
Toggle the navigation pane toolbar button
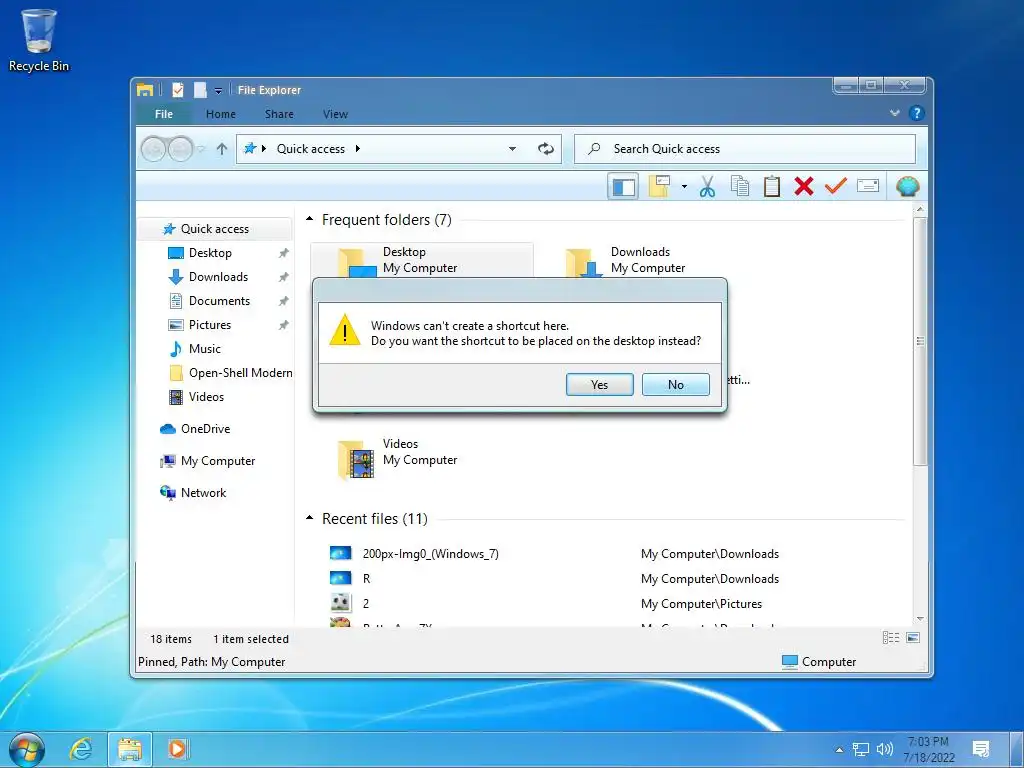pos(623,187)
